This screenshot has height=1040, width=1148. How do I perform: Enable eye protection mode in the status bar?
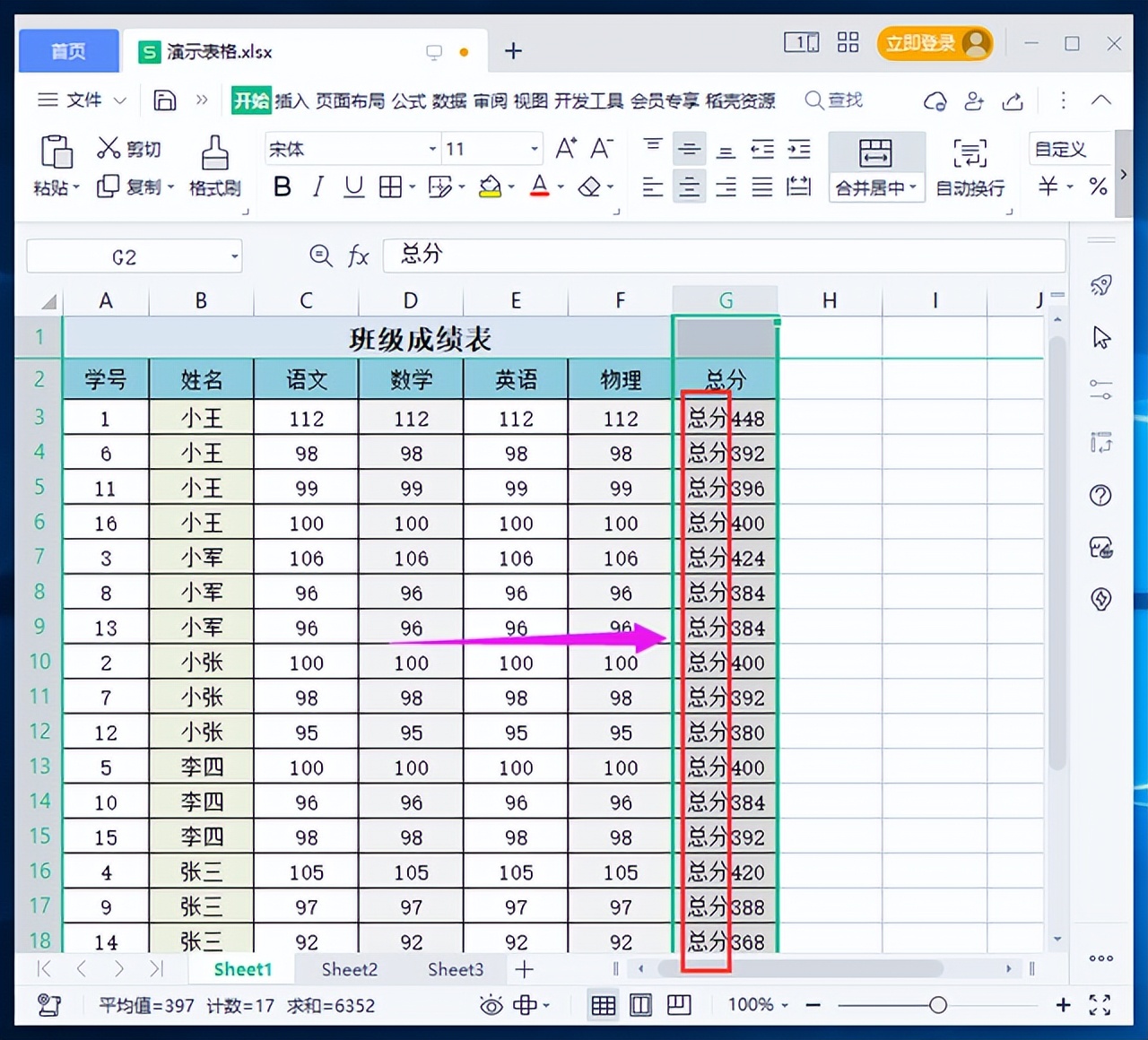click(491, 1005)
